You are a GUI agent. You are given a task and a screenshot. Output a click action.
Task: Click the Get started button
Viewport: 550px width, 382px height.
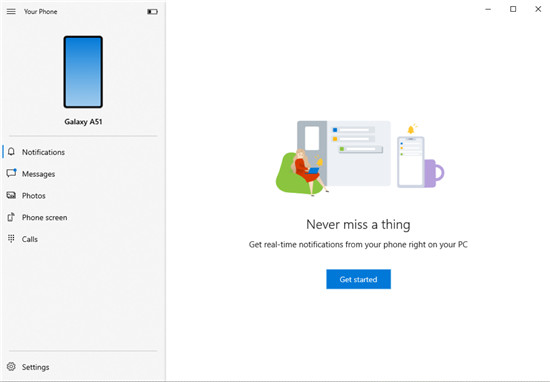[x=358, y=279]
